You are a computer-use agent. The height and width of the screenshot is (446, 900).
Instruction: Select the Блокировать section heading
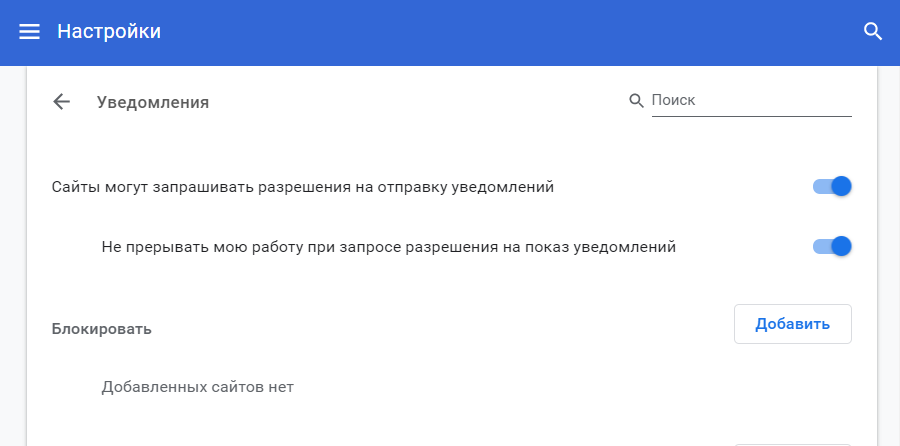(x=102, y=328)
